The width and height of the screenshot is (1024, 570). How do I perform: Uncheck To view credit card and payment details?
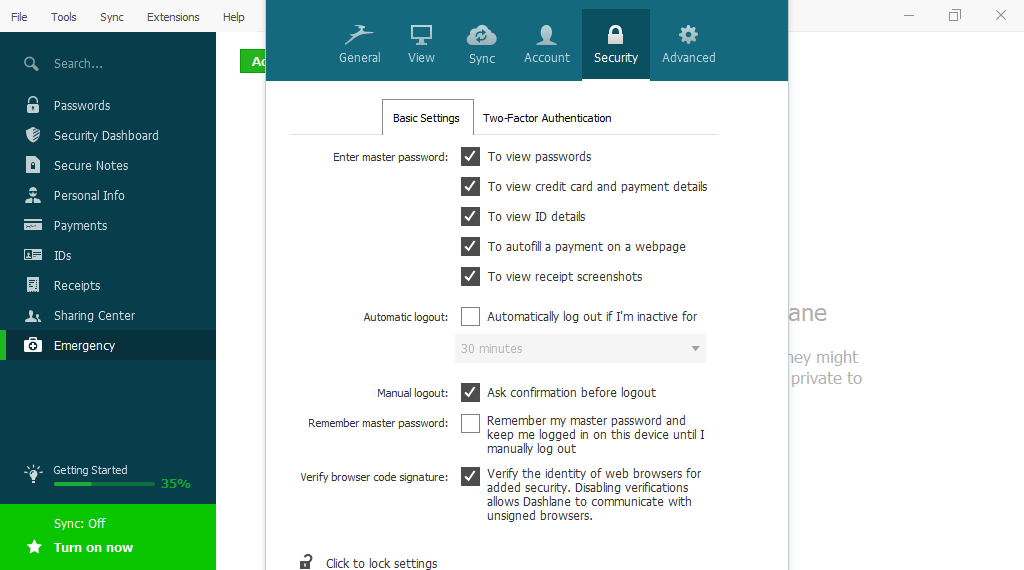(x=470, y=187)
